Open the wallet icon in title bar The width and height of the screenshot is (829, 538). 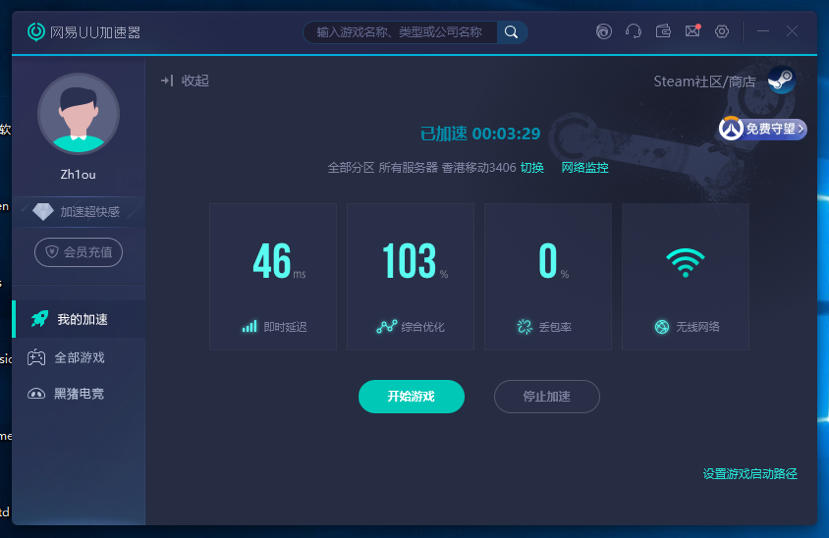click(x=663, y=32)
